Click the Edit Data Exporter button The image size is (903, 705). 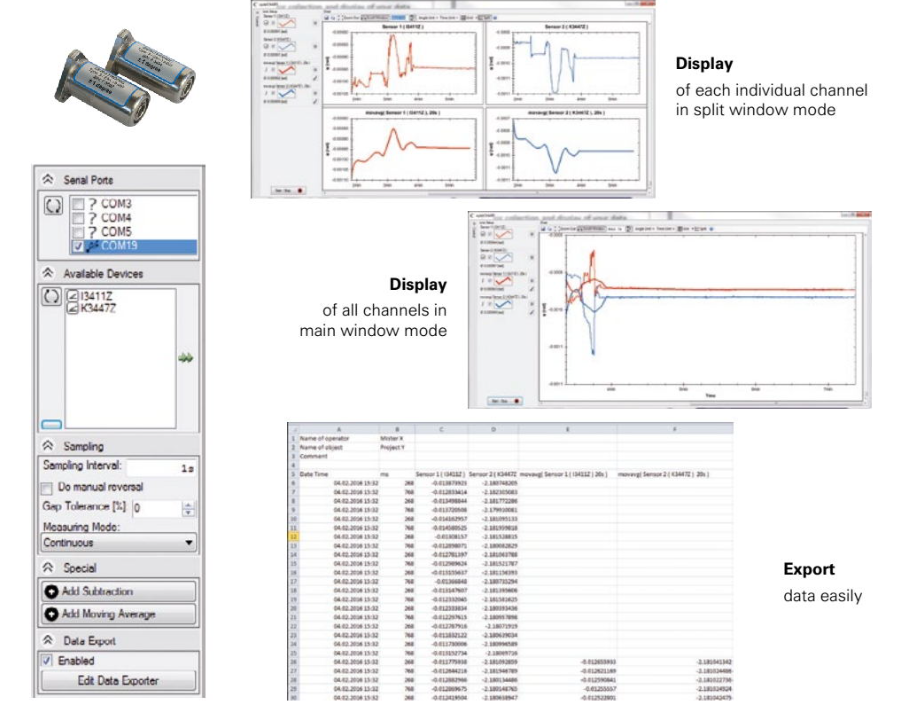point(119,681)
